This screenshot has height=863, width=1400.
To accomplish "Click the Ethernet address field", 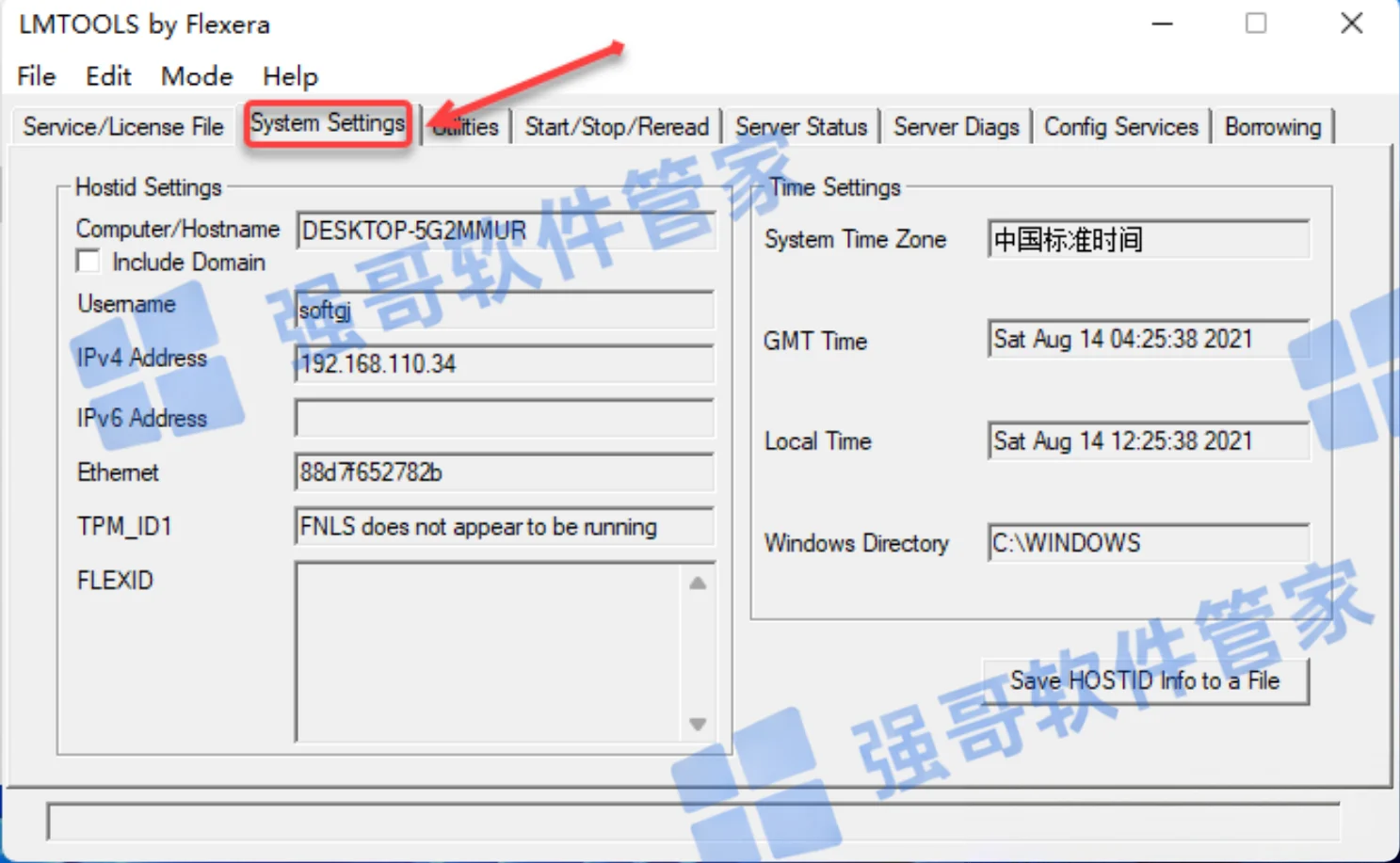I will 506,472.
